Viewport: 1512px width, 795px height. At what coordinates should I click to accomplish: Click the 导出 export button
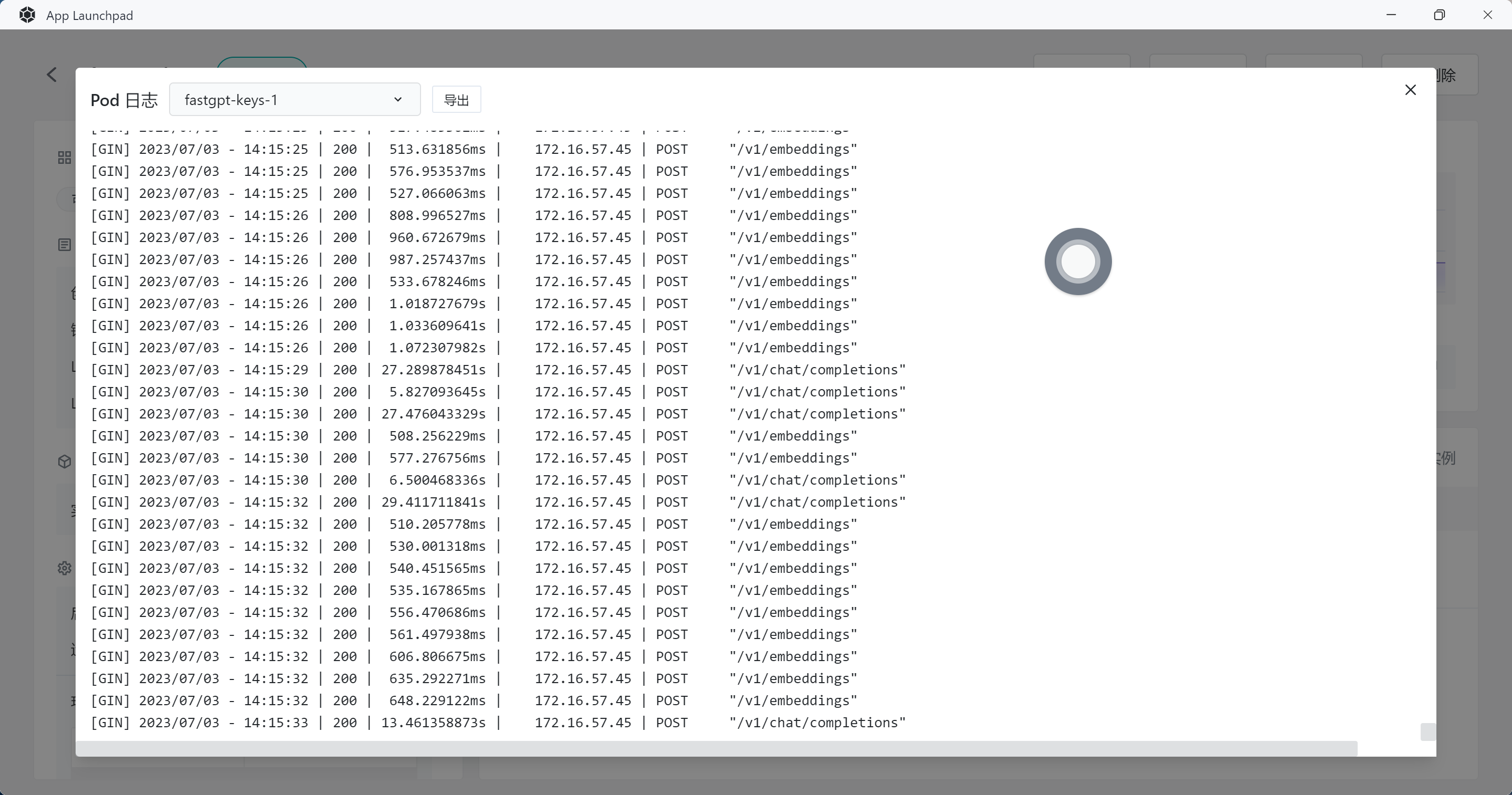coord(456,100)
